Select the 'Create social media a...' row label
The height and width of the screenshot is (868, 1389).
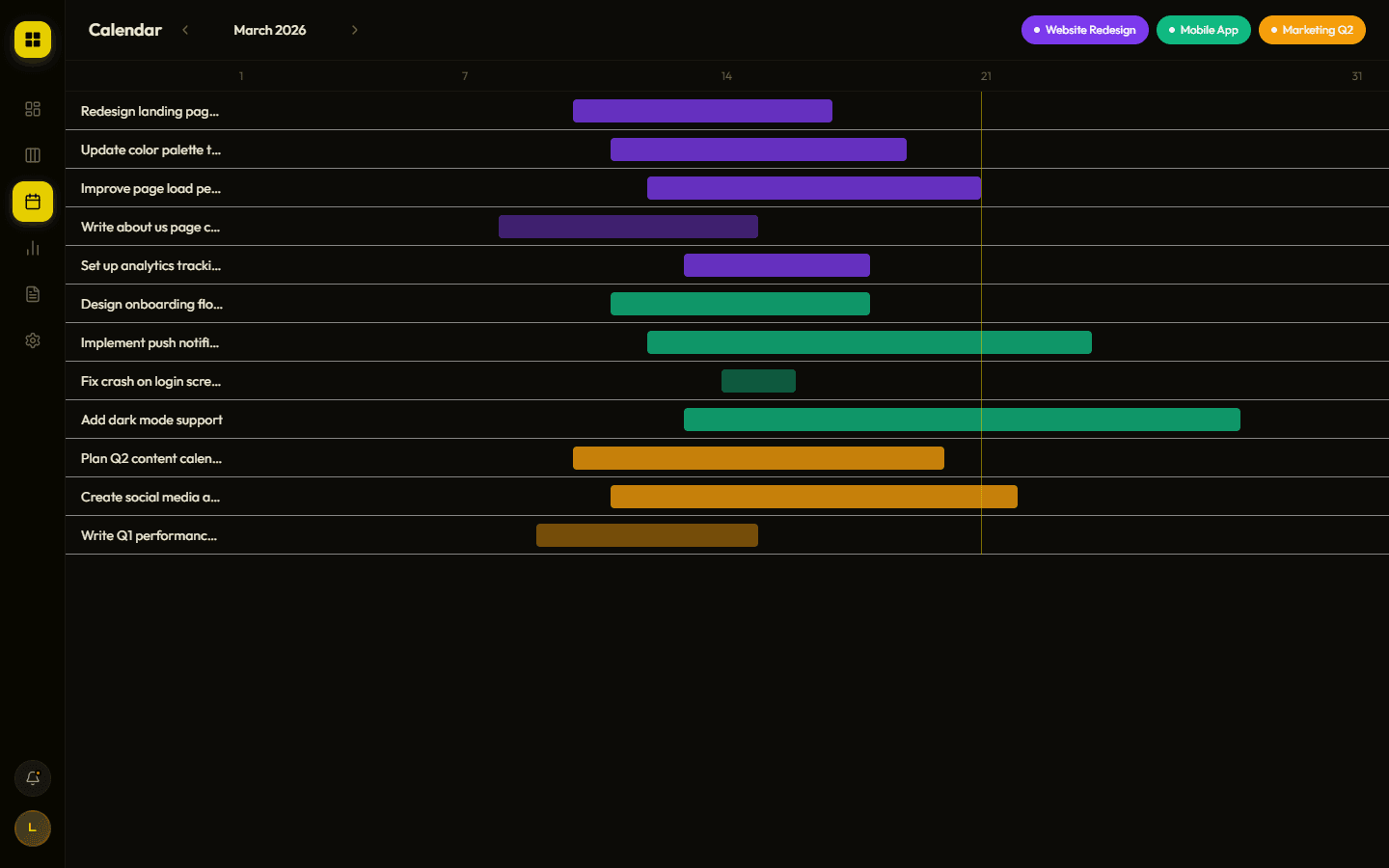pyautogui.click(x=150, y=497)
